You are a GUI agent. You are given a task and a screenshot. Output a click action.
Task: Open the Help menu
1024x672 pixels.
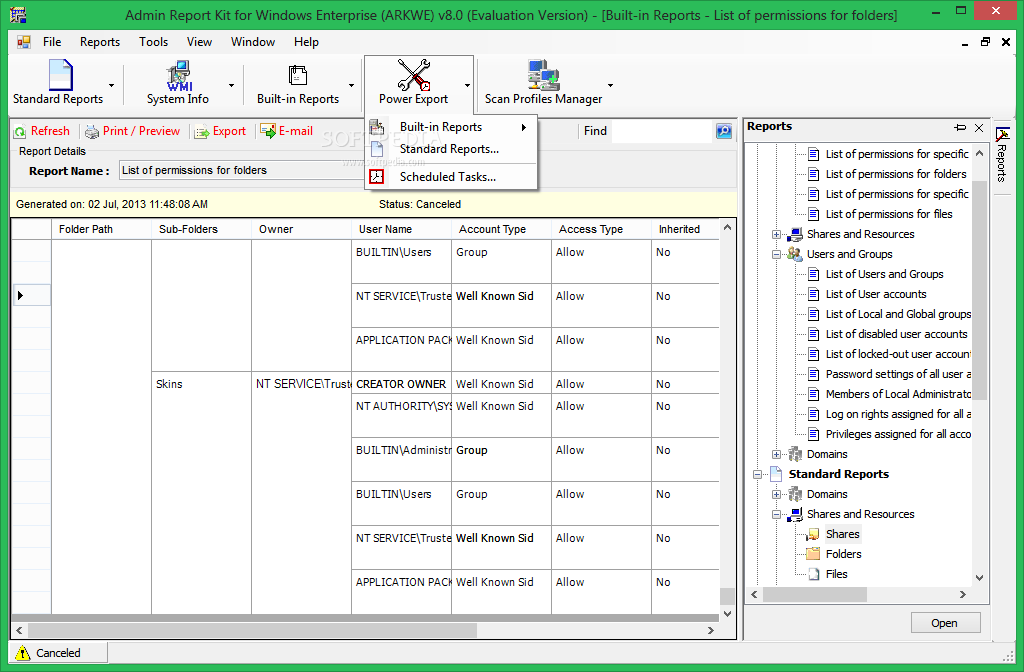tap(306, 42)
